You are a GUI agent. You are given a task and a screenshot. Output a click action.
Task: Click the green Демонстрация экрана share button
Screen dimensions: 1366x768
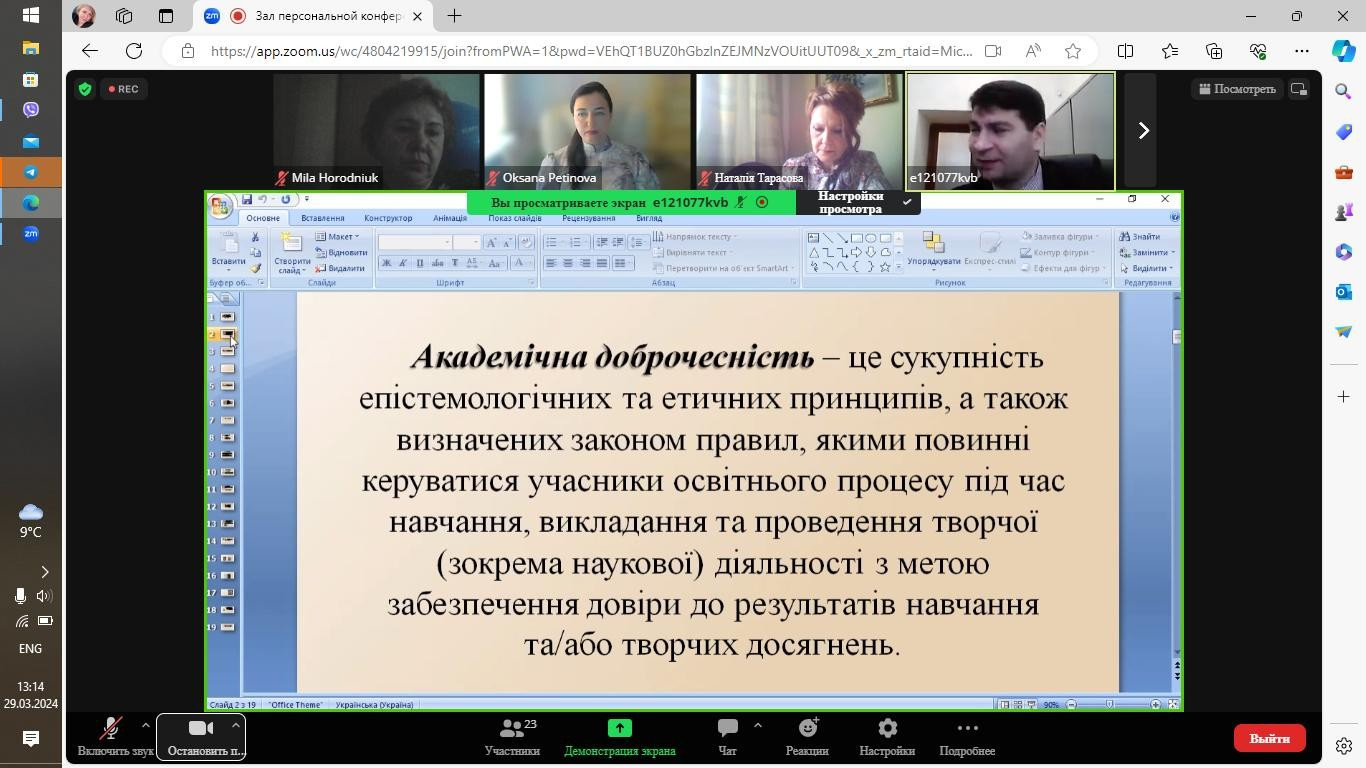pyautogui.click(x=620, y=738)
